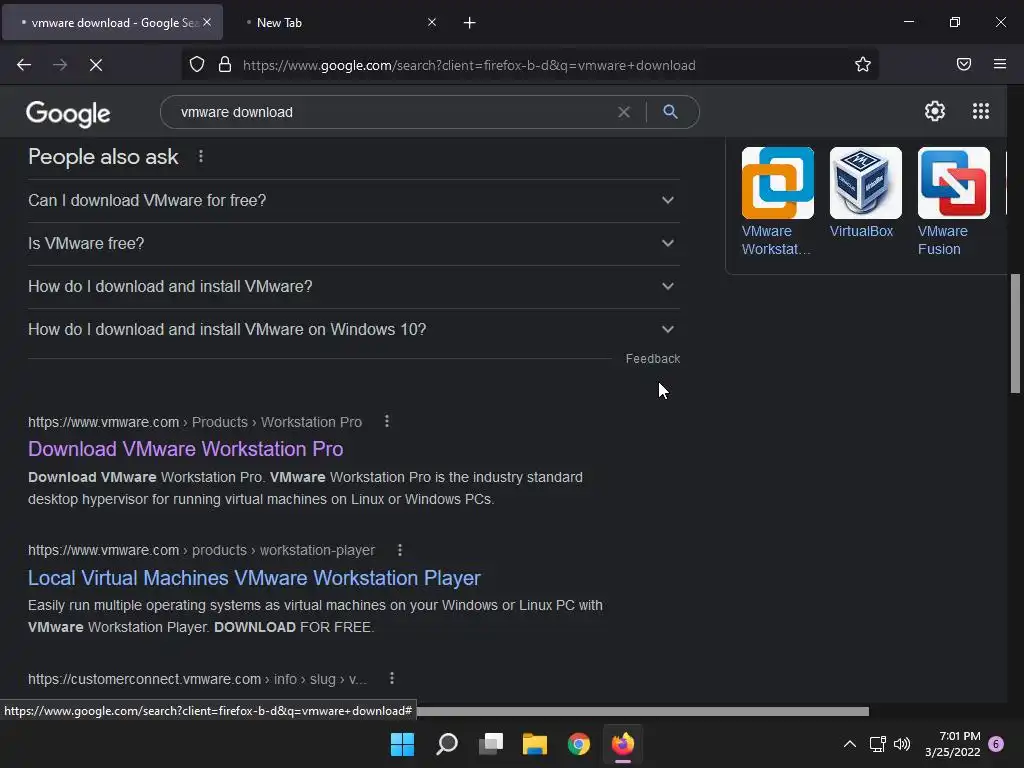
Task: Click the VMware Fusion text label
Action: 942,240
